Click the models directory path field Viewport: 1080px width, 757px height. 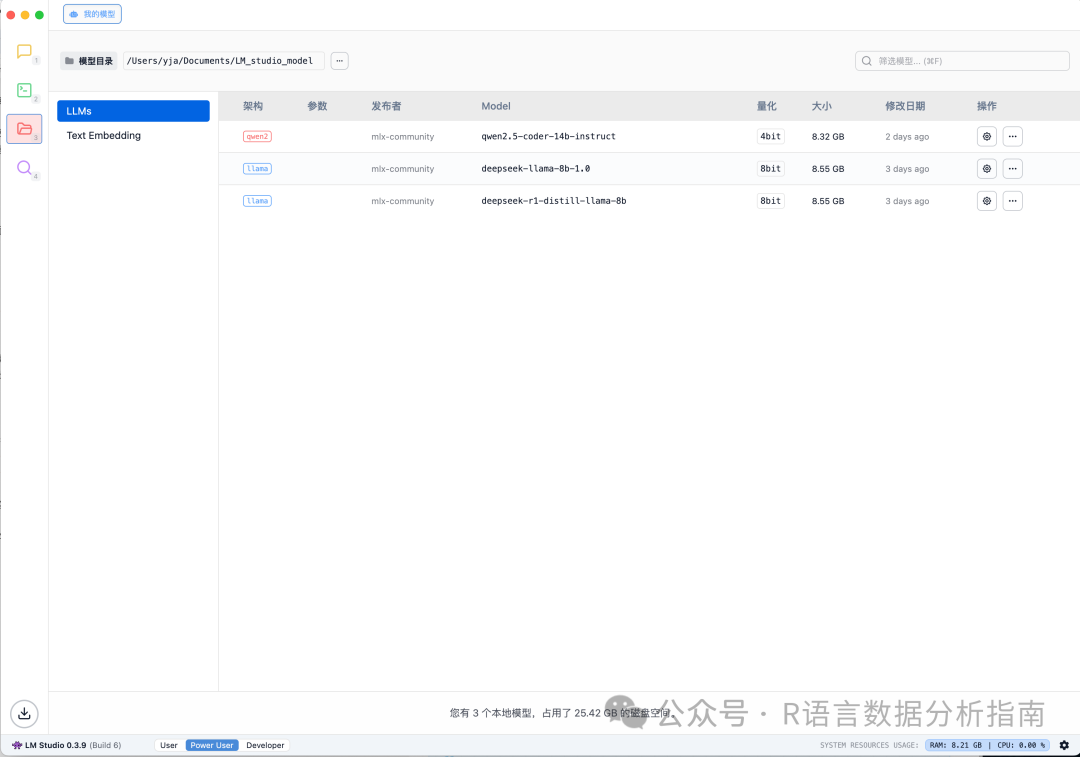[224, 61]
